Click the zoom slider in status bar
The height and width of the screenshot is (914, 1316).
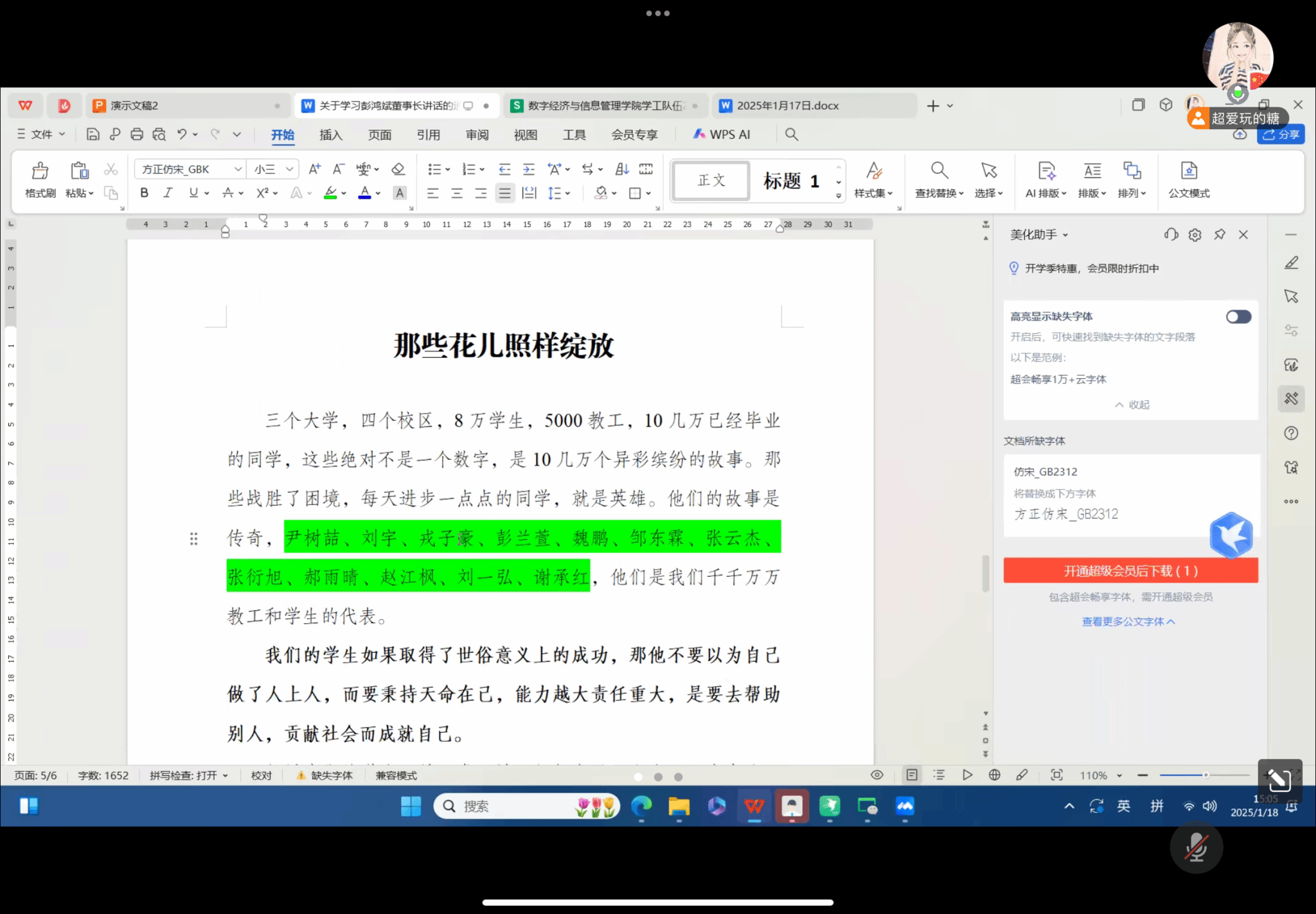tap(1205, 775)
